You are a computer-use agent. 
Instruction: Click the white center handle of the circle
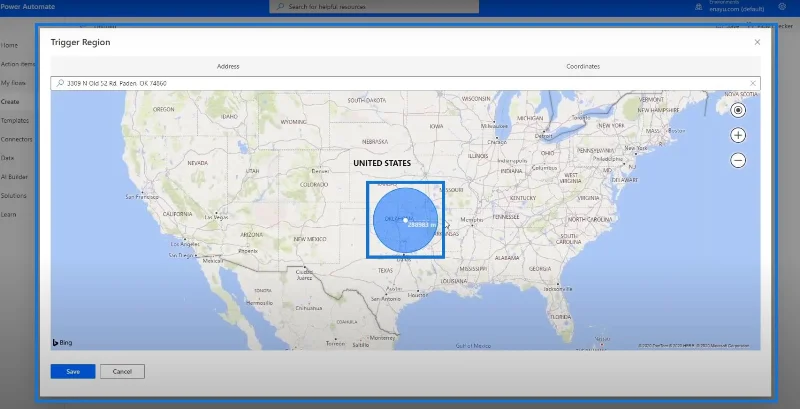pos(405,220)
